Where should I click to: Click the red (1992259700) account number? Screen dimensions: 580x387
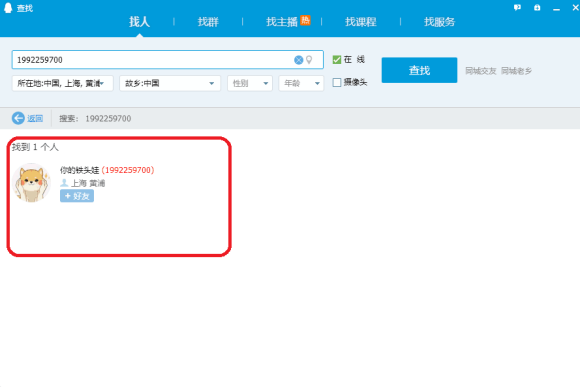pyautogui.click(x=128, y=170)
